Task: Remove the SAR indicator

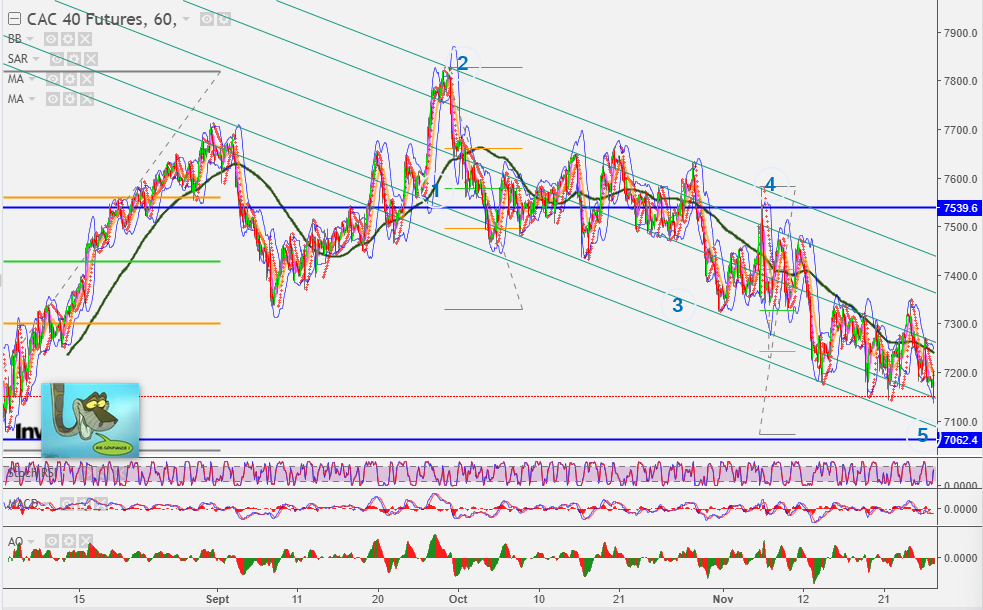Action: (91, 59)
